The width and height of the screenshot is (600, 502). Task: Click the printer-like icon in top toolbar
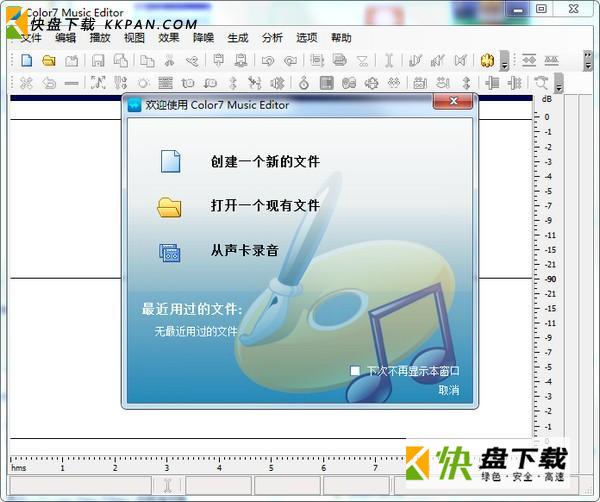(x=339, y=60)
